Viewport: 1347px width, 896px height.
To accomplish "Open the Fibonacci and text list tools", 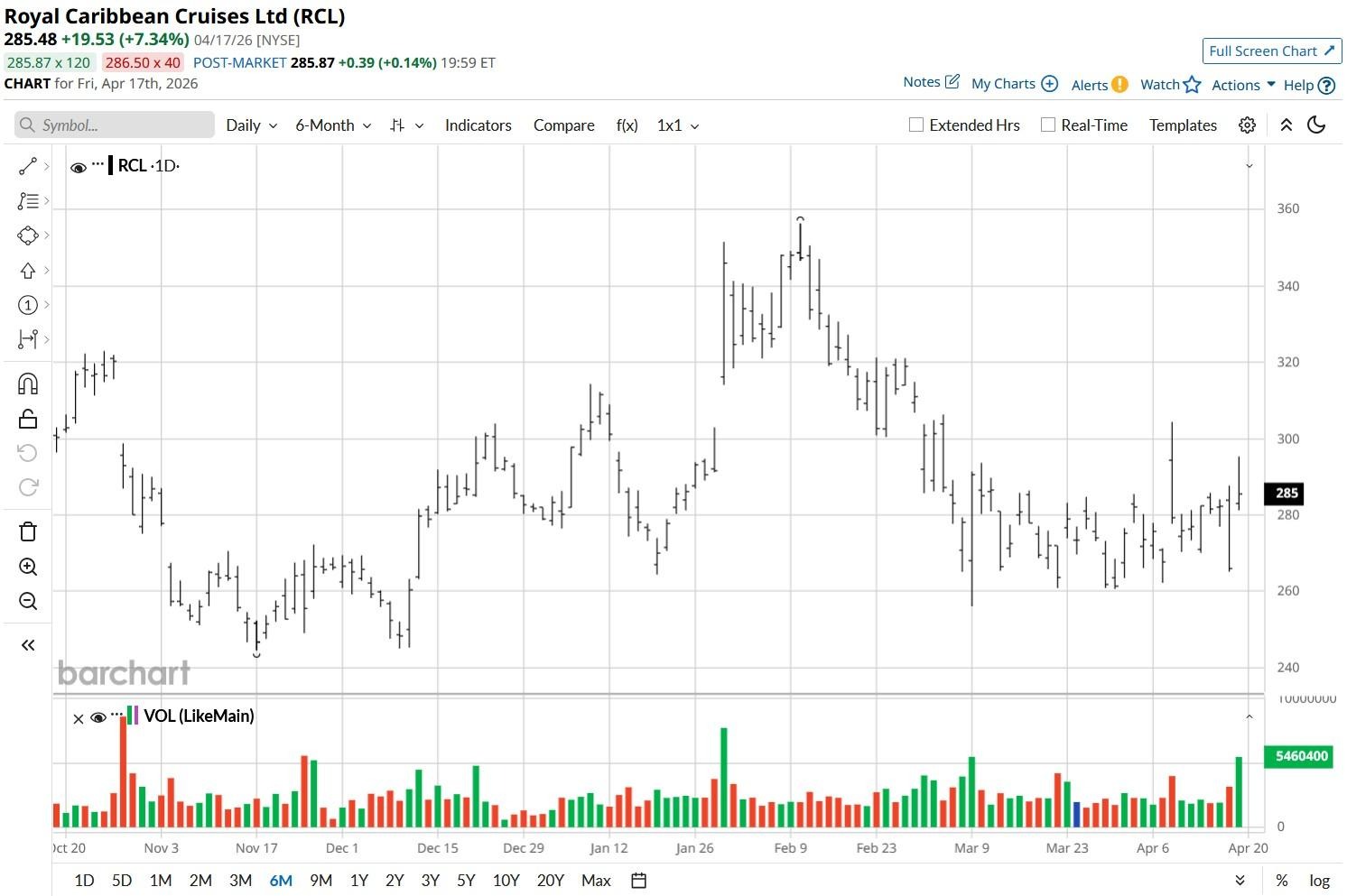I will [28, 201].
